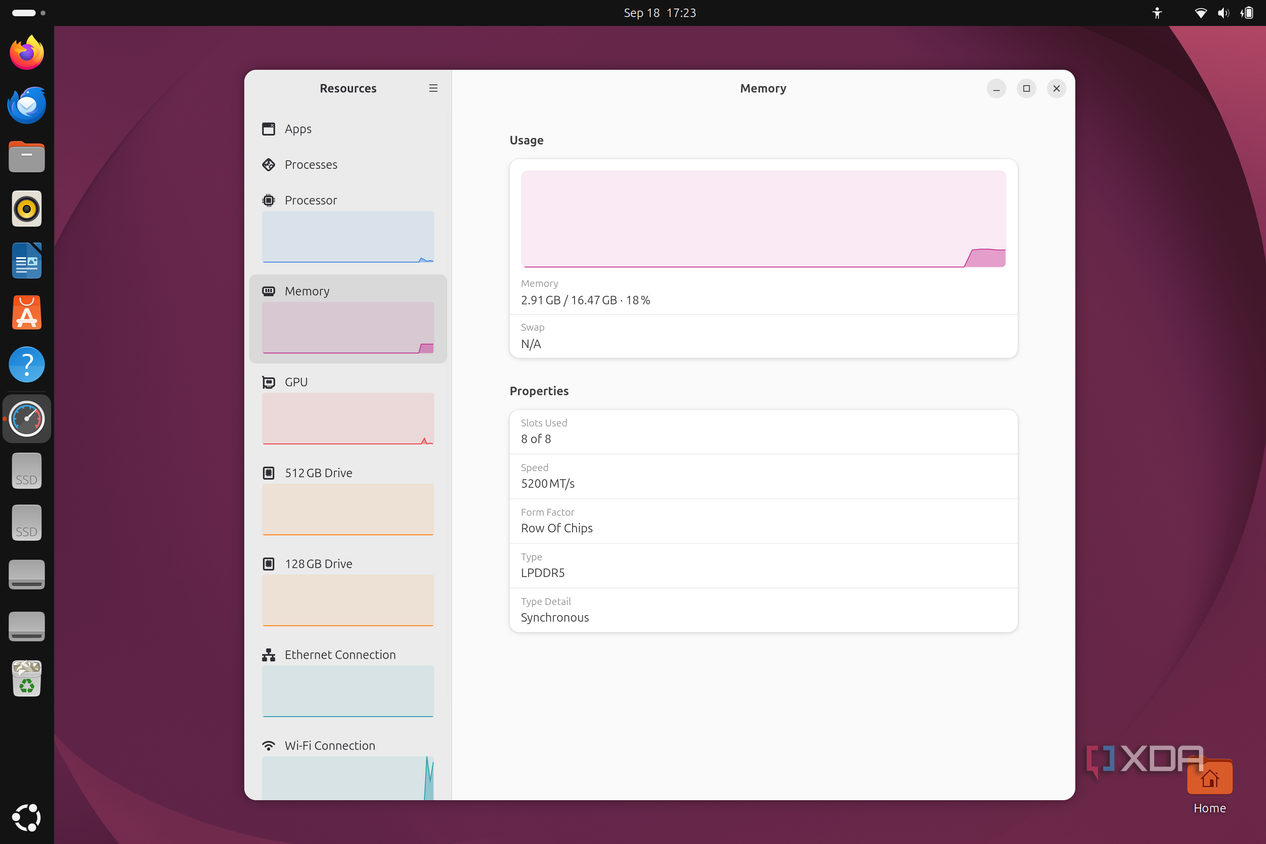Select the Memory sidebar entry
The width and height of the screenshot is (1266, 844).
coord(348,319)
